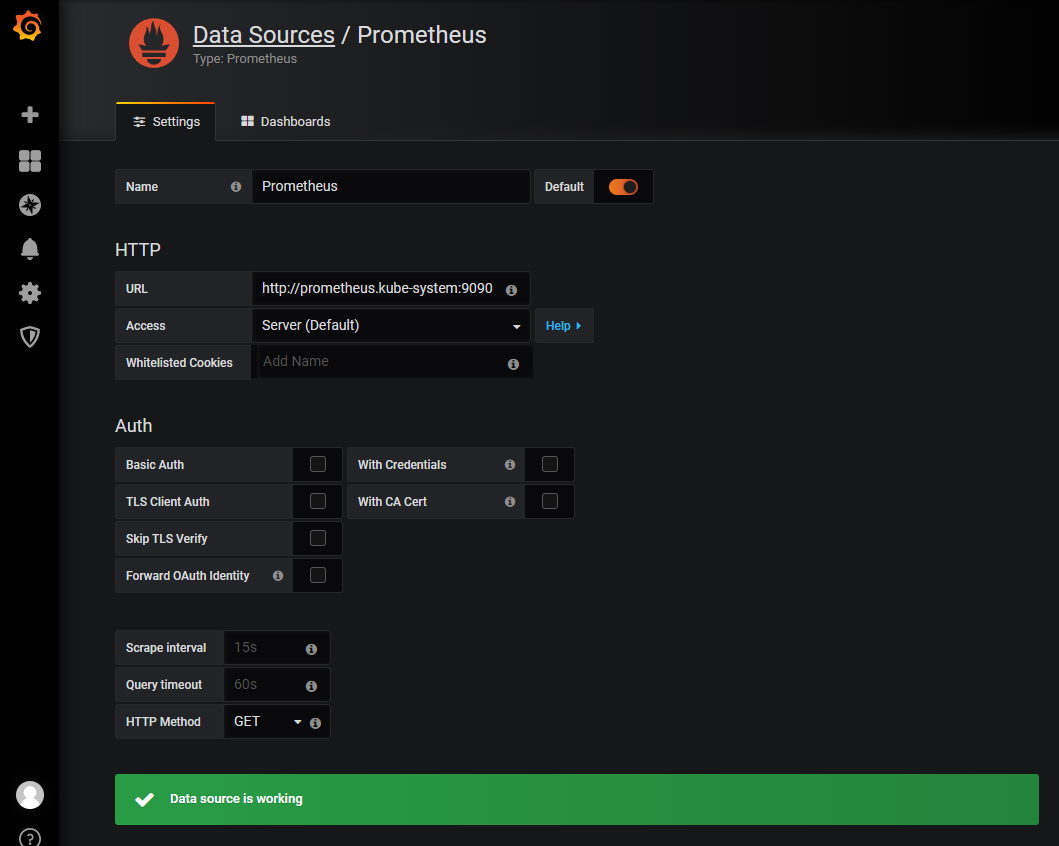The image size is (1059, 846).
Task: Open the Access Server (Default) dropdown
Action: click(390, 325)
